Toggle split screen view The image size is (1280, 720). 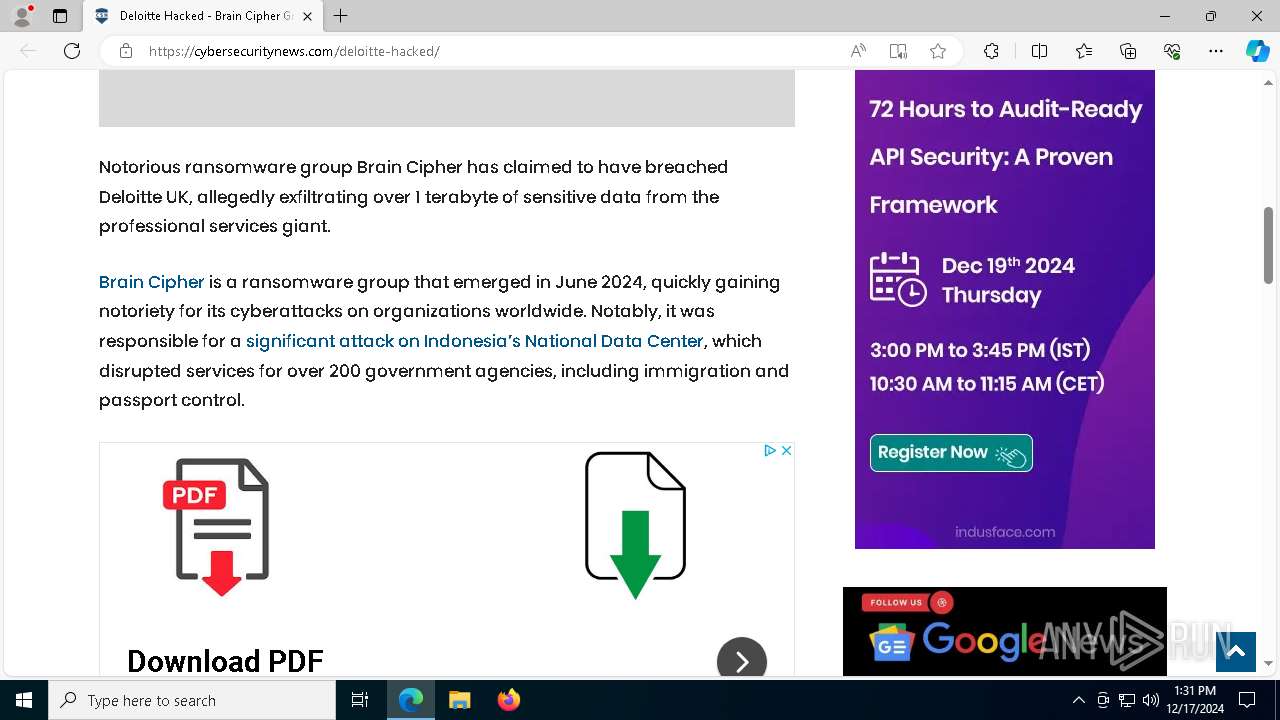tap(1039, 51)
